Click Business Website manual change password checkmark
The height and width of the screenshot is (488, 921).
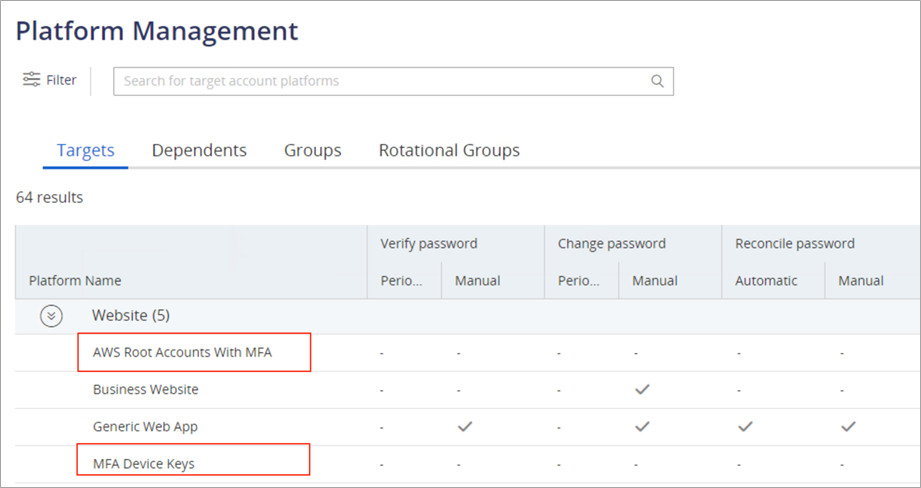642,389
